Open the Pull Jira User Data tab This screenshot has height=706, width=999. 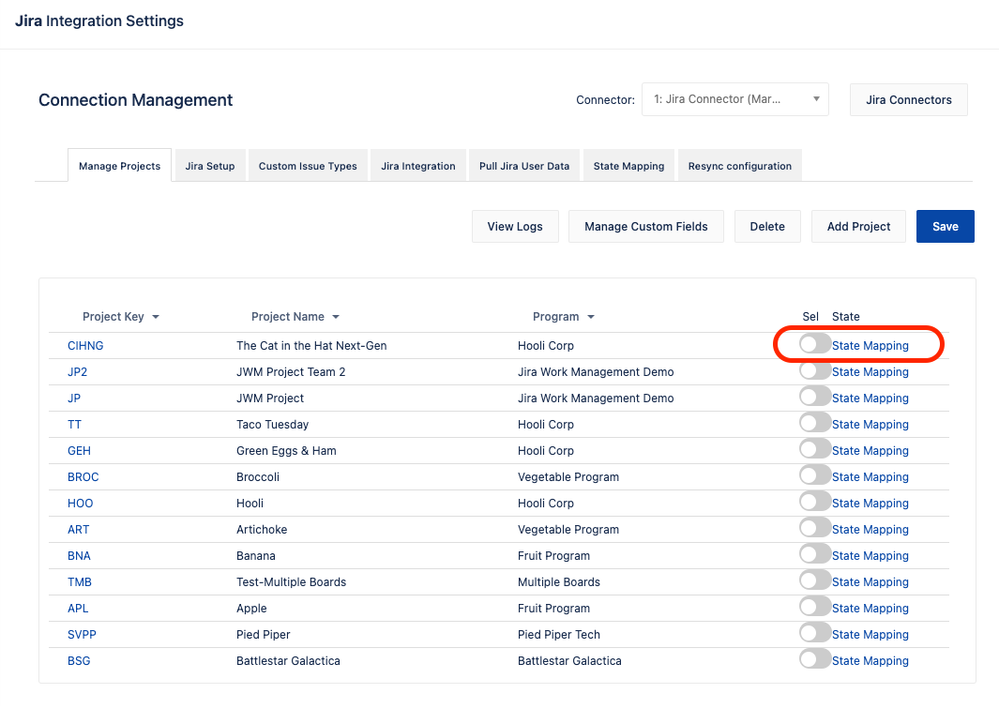point(524,166)
